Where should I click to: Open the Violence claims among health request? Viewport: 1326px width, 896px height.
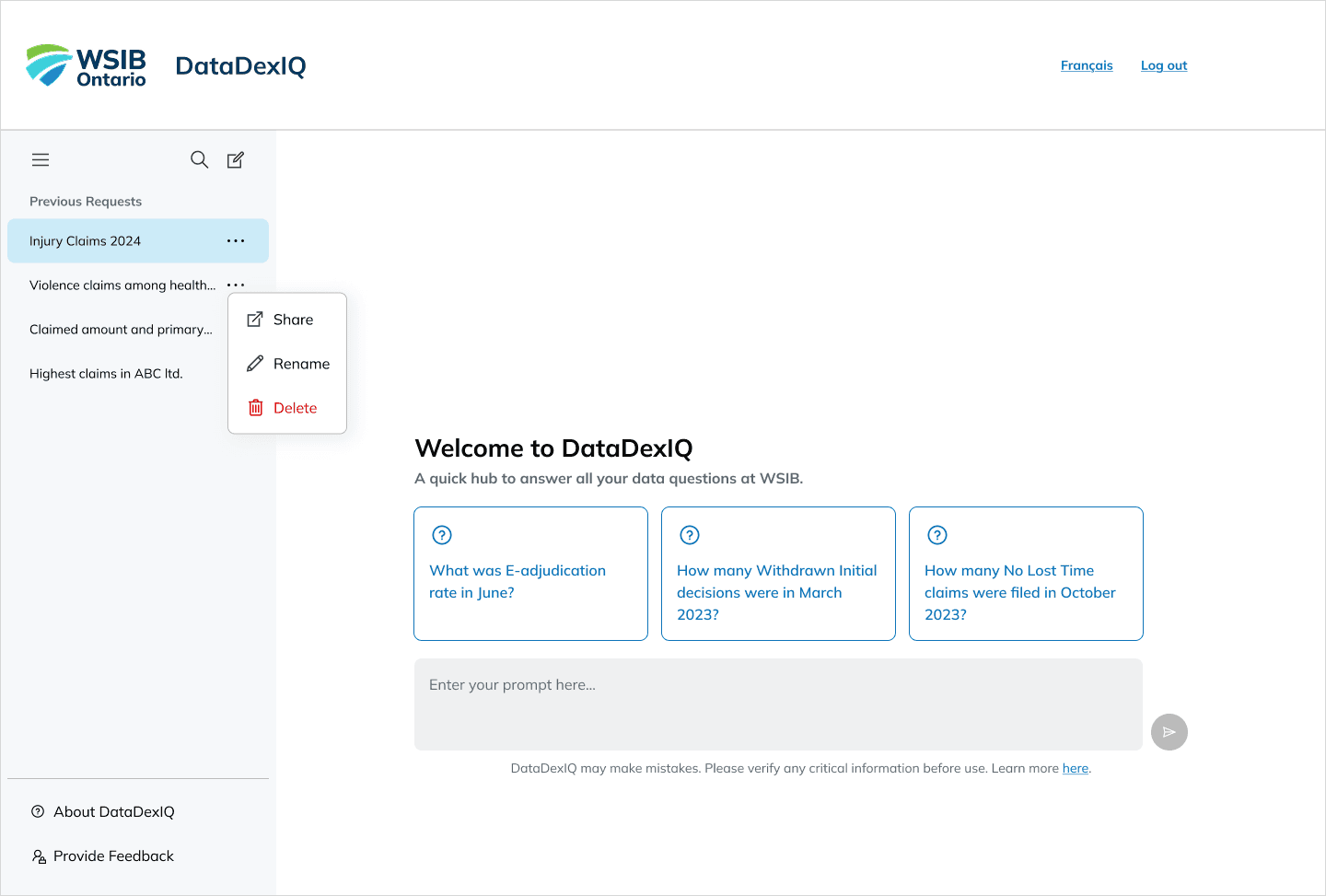coord(122,285)
